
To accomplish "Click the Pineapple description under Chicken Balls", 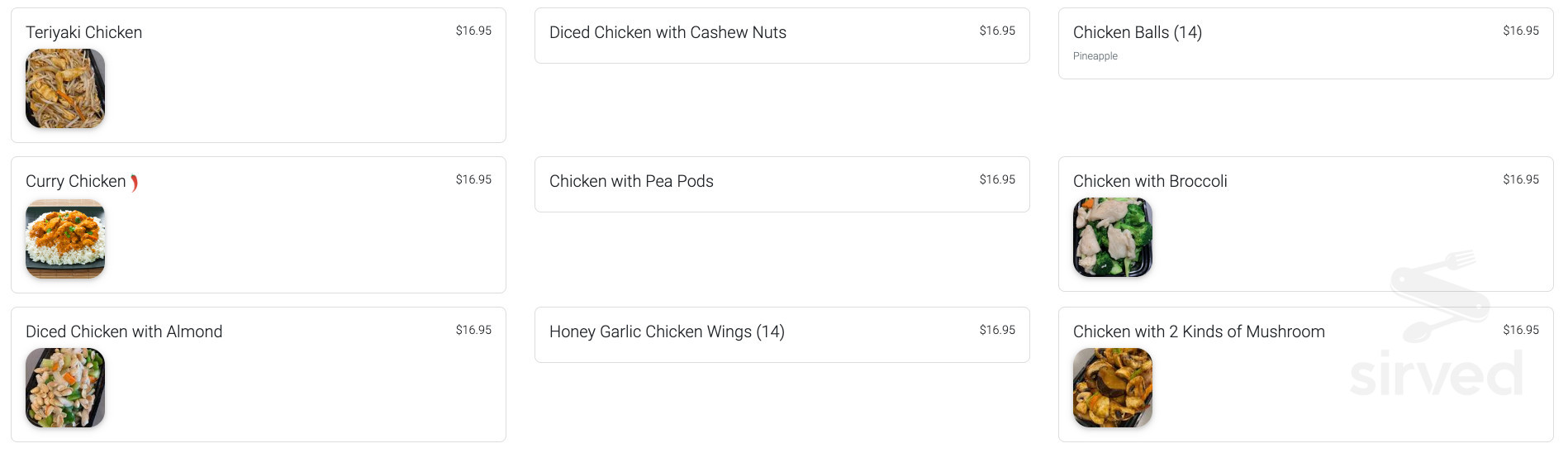I will coord(1095,56).
